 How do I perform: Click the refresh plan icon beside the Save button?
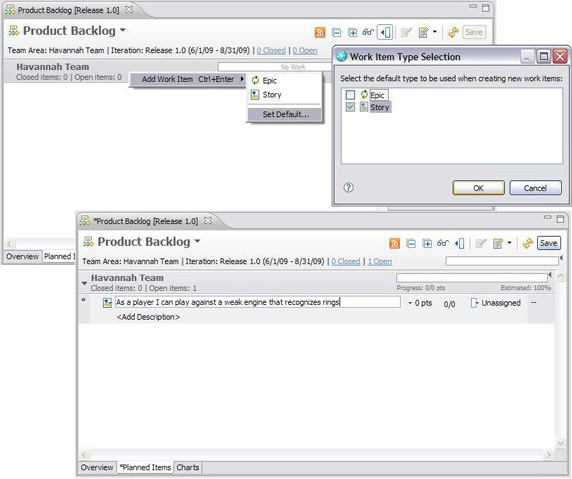(527, 243)
